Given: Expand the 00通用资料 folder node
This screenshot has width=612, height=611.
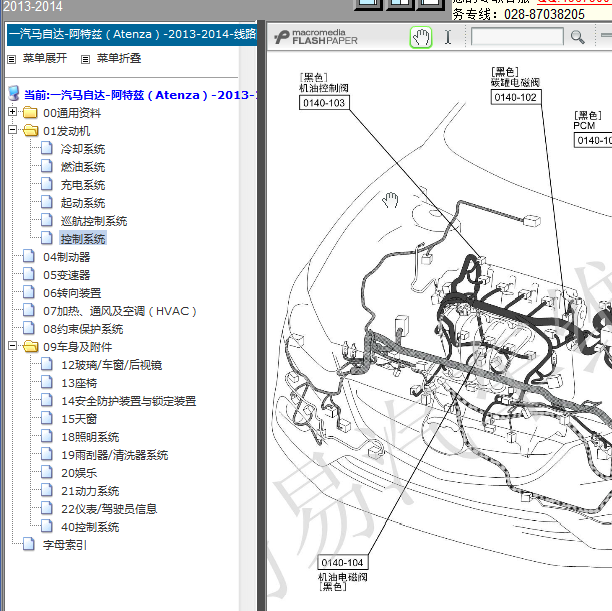Looking at the screenshot, I should (12, 112).
